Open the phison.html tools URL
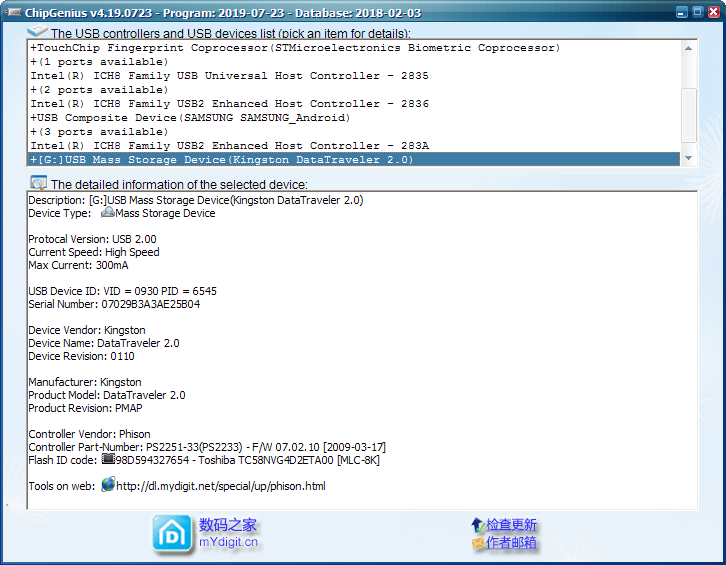Screen dimensions: 726x565 pyautogui.click(x=221, y=486)
